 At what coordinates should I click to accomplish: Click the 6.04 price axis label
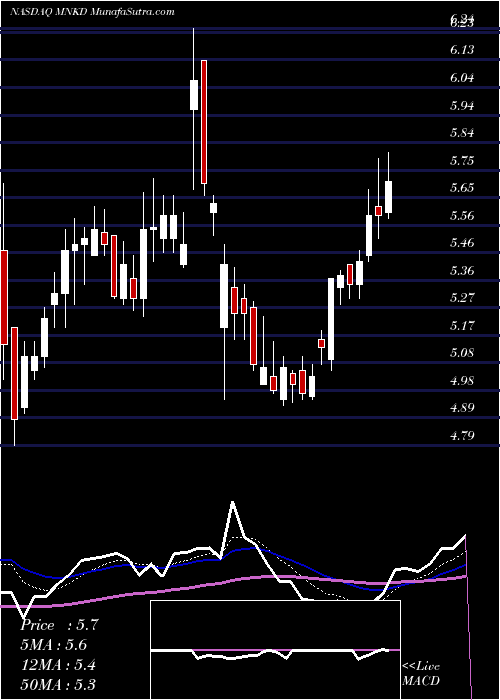coord(462,78)
